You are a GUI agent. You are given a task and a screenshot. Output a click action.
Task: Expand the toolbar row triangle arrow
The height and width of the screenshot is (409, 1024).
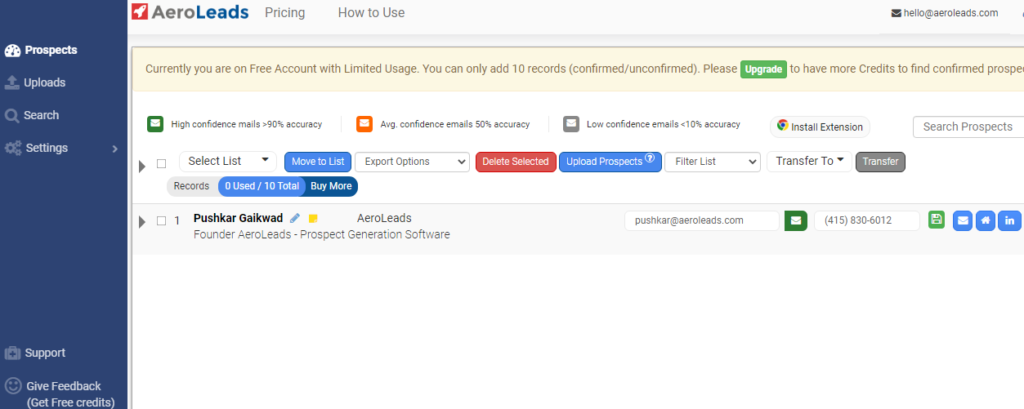point(142,166)
